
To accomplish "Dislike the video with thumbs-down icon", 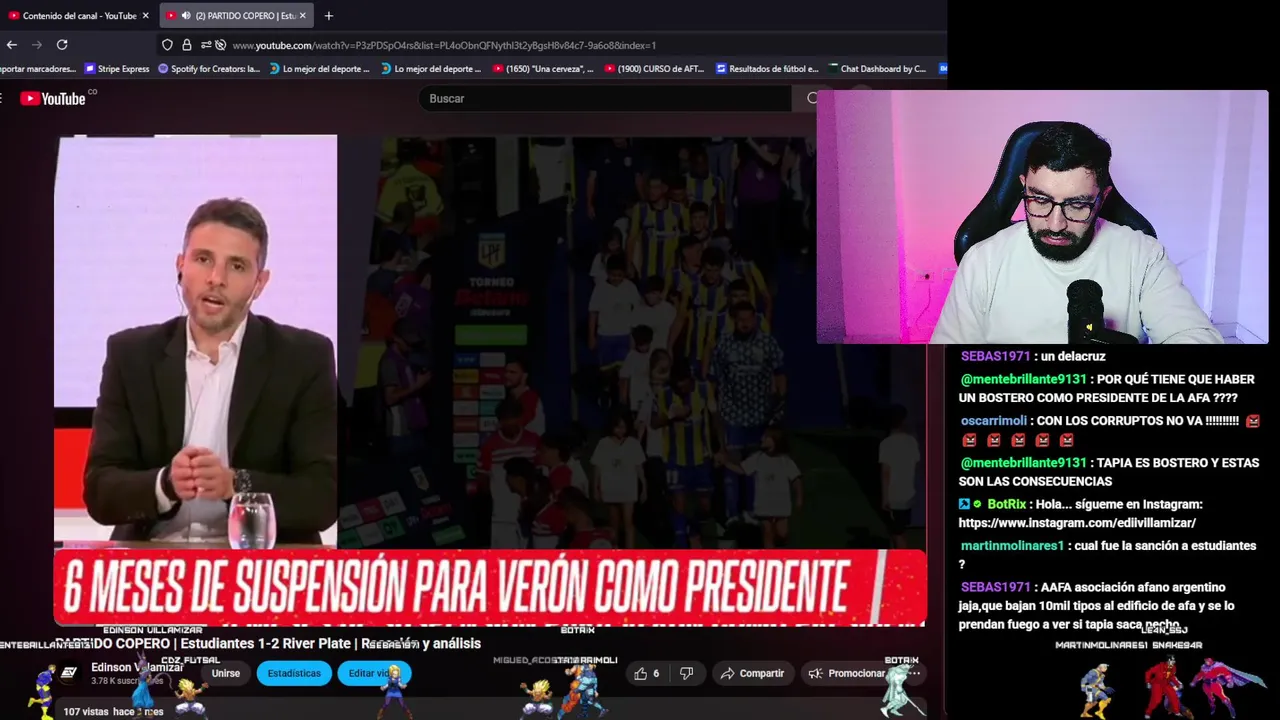I will 686,673.
